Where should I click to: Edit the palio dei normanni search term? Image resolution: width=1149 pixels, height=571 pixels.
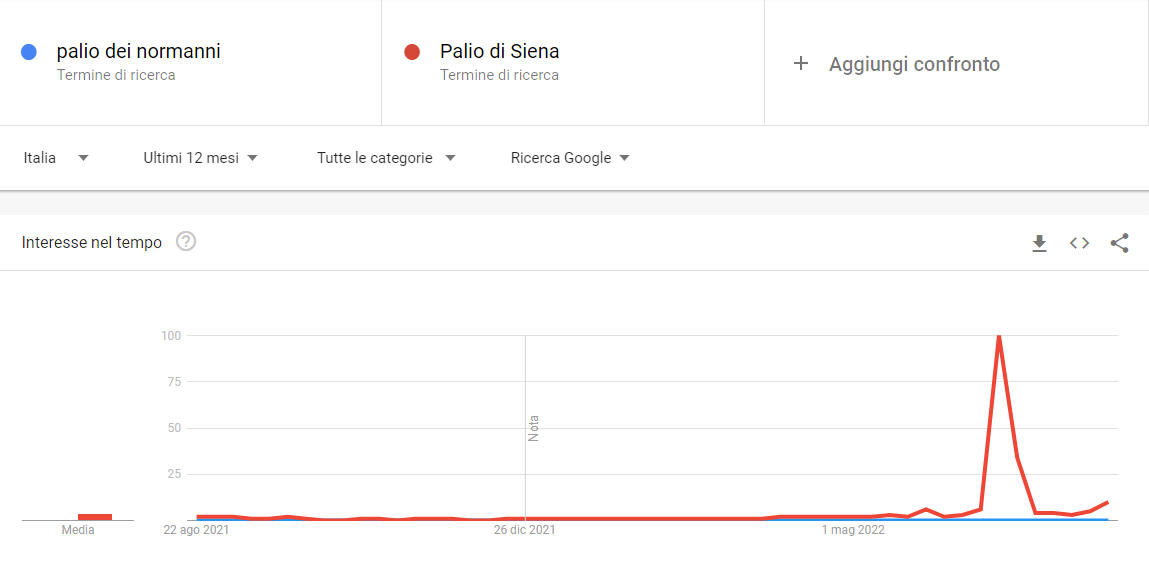point(138,51)
